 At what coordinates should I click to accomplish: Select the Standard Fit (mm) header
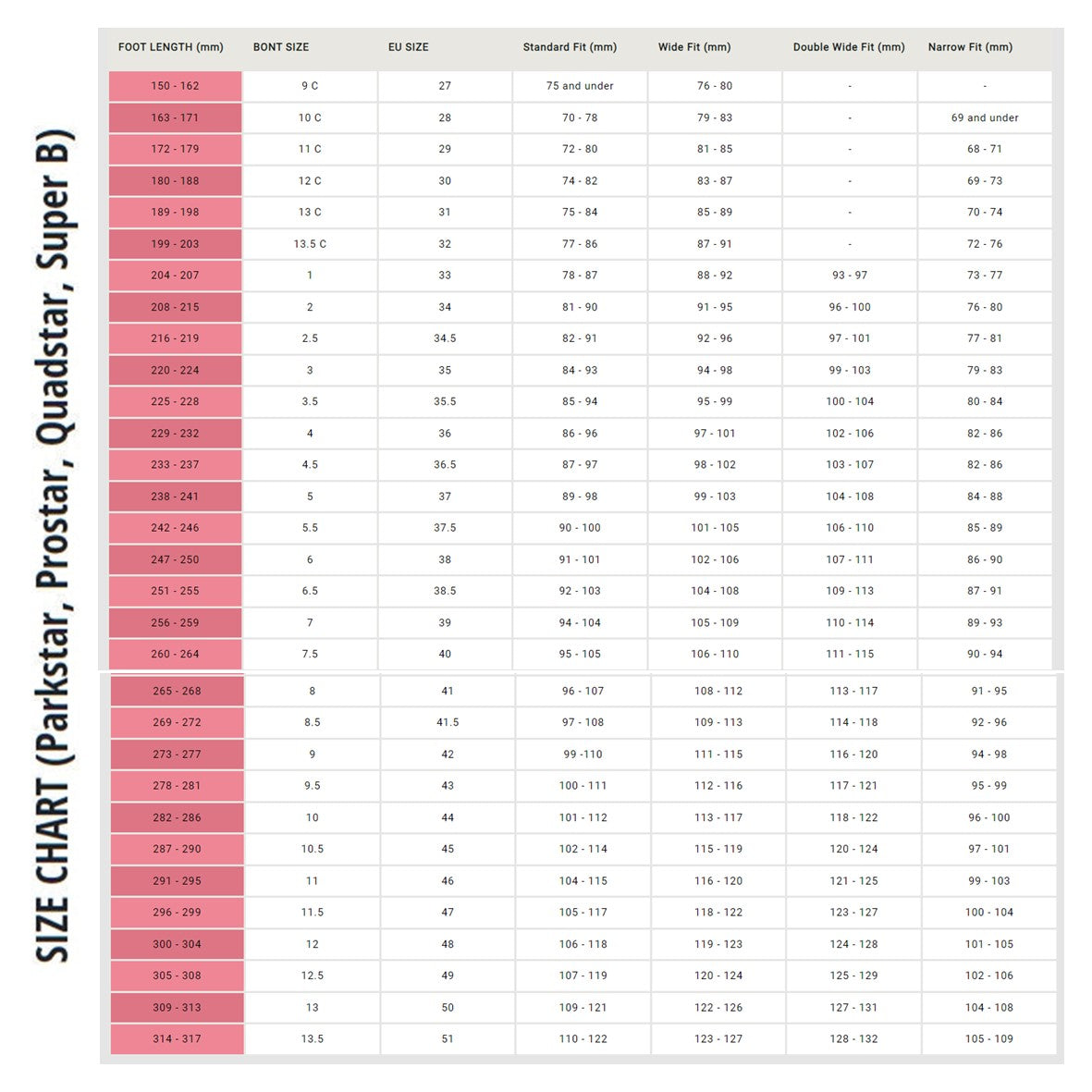tap(570, 47)
